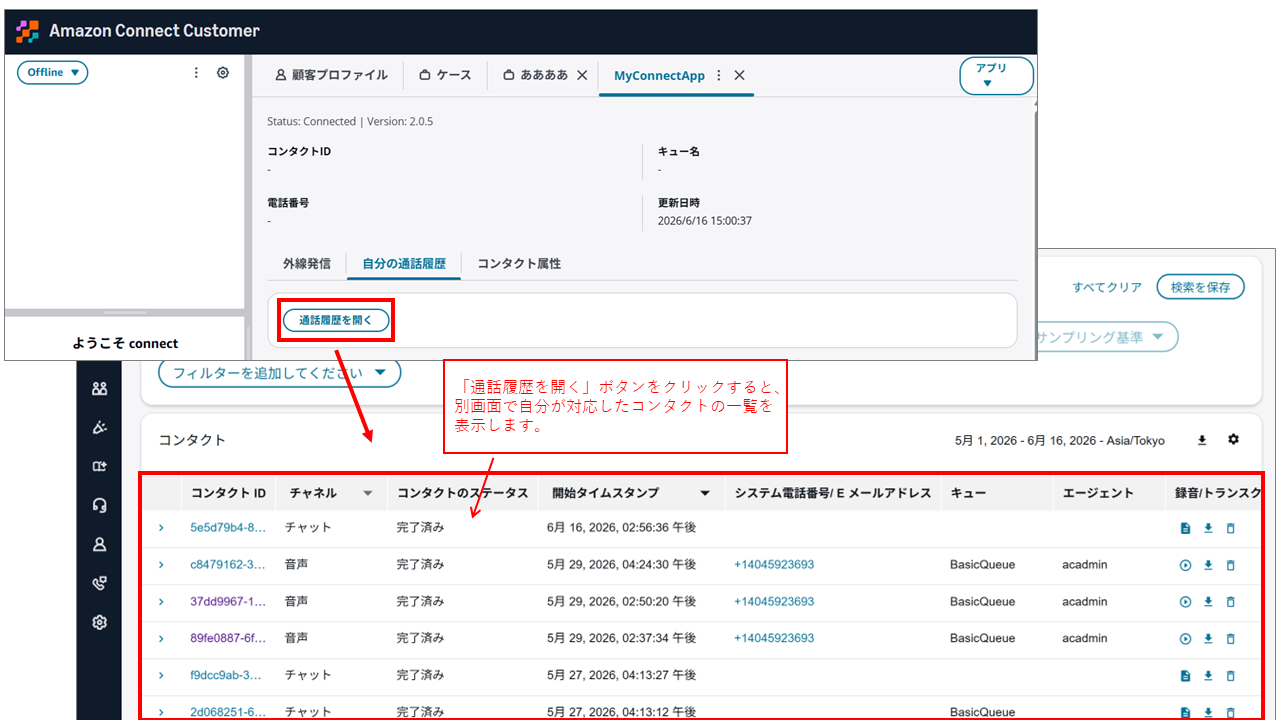Play recording for 04:24:30 voice contact

coord(1185,565)
